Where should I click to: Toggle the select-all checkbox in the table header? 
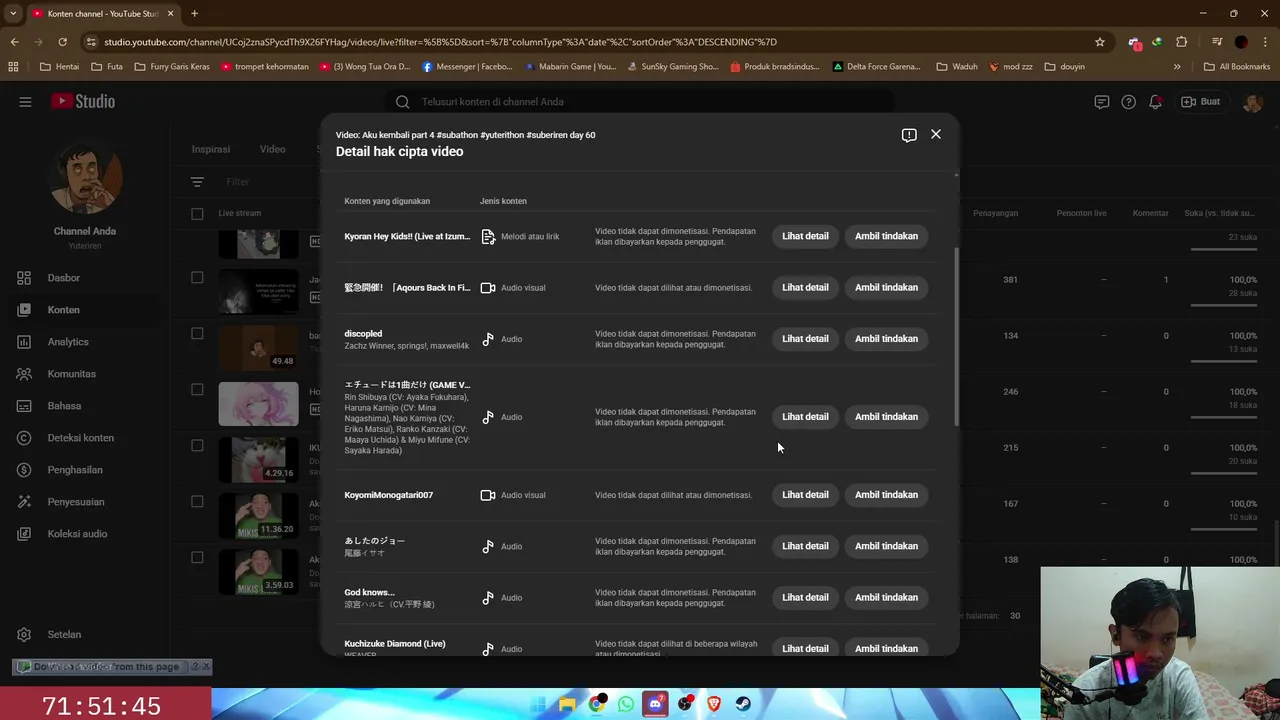pyautogui.click(x=197, y=213)
